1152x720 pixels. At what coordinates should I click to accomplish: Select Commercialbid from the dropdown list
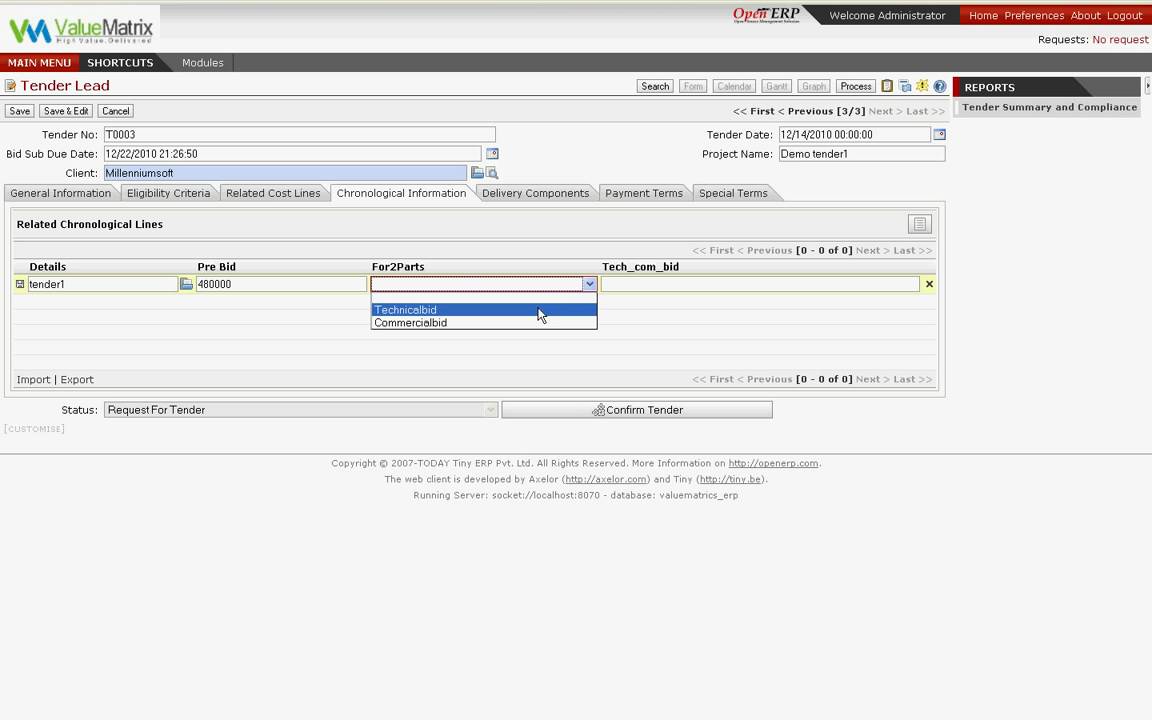[x=484, y=323]
